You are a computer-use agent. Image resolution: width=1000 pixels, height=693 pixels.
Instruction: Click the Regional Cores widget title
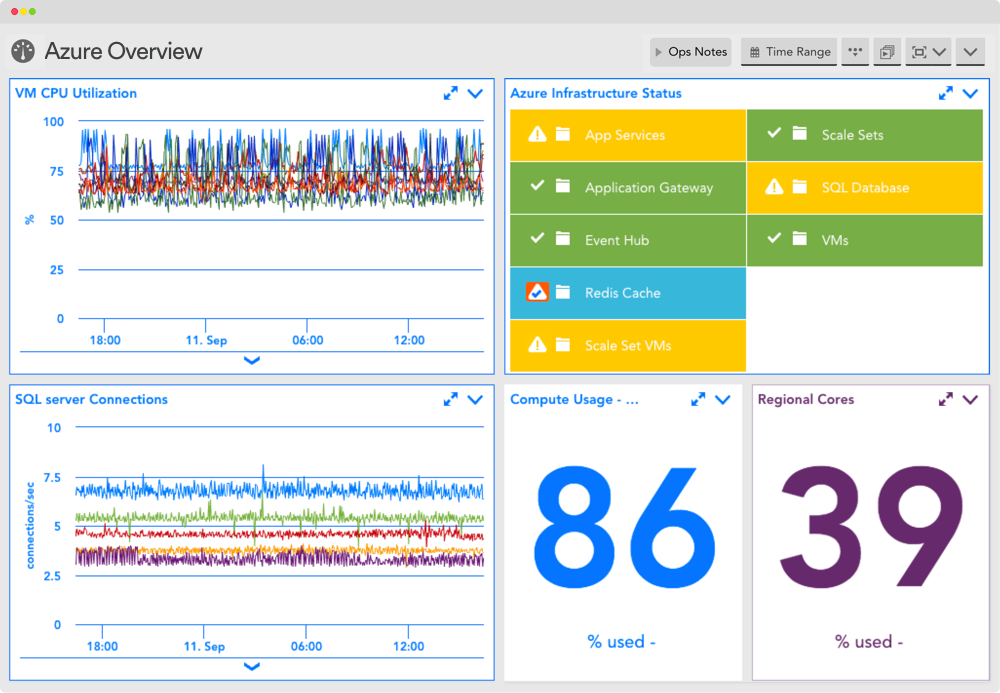805,399
